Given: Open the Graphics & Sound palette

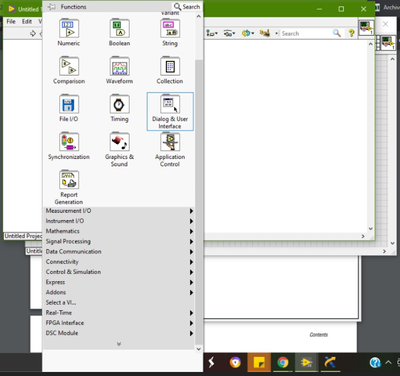Looking at the screenshot, I should click(119, 149).
